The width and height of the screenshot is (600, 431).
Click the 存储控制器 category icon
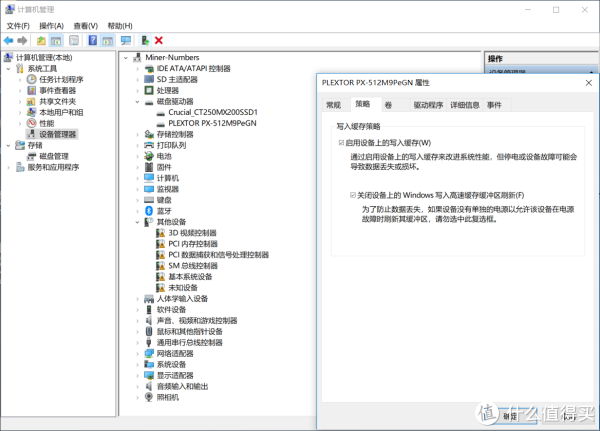point(149,134)
